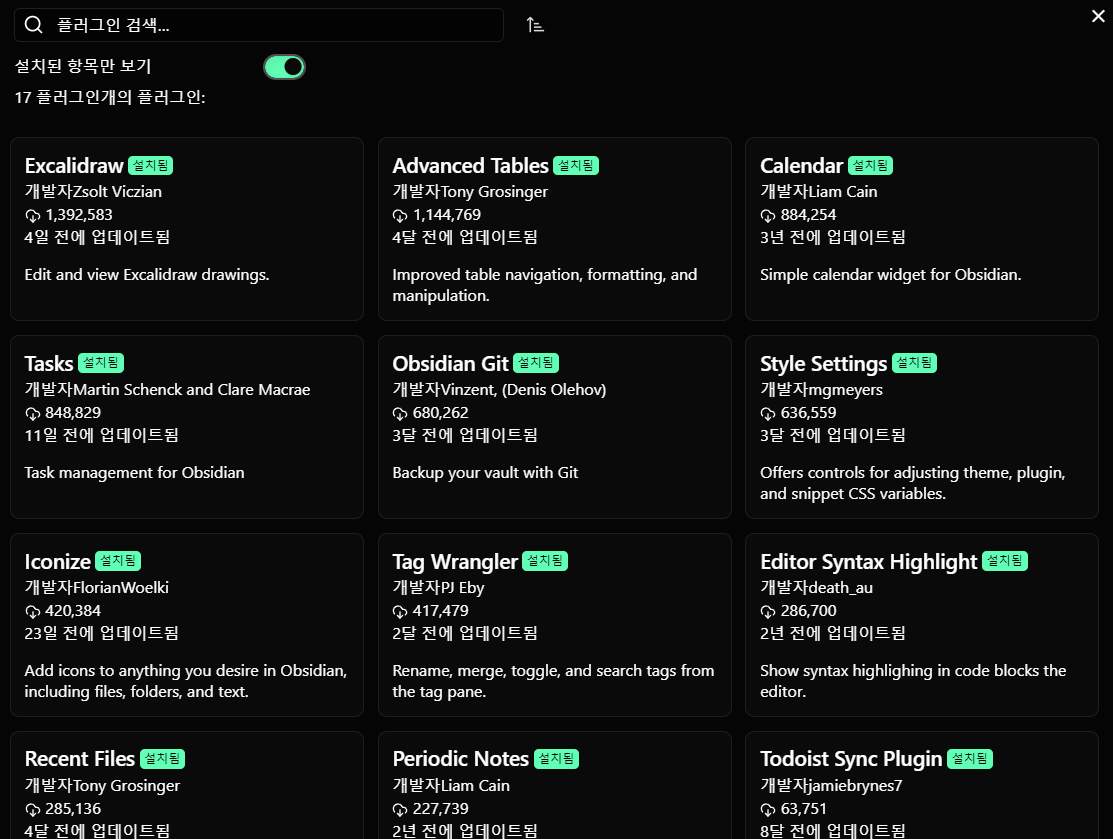Viewport: 1113px width, 839px height.
Task: Click developer Tony Grosinger under Advanced Tables
Action: click(470, 192)
